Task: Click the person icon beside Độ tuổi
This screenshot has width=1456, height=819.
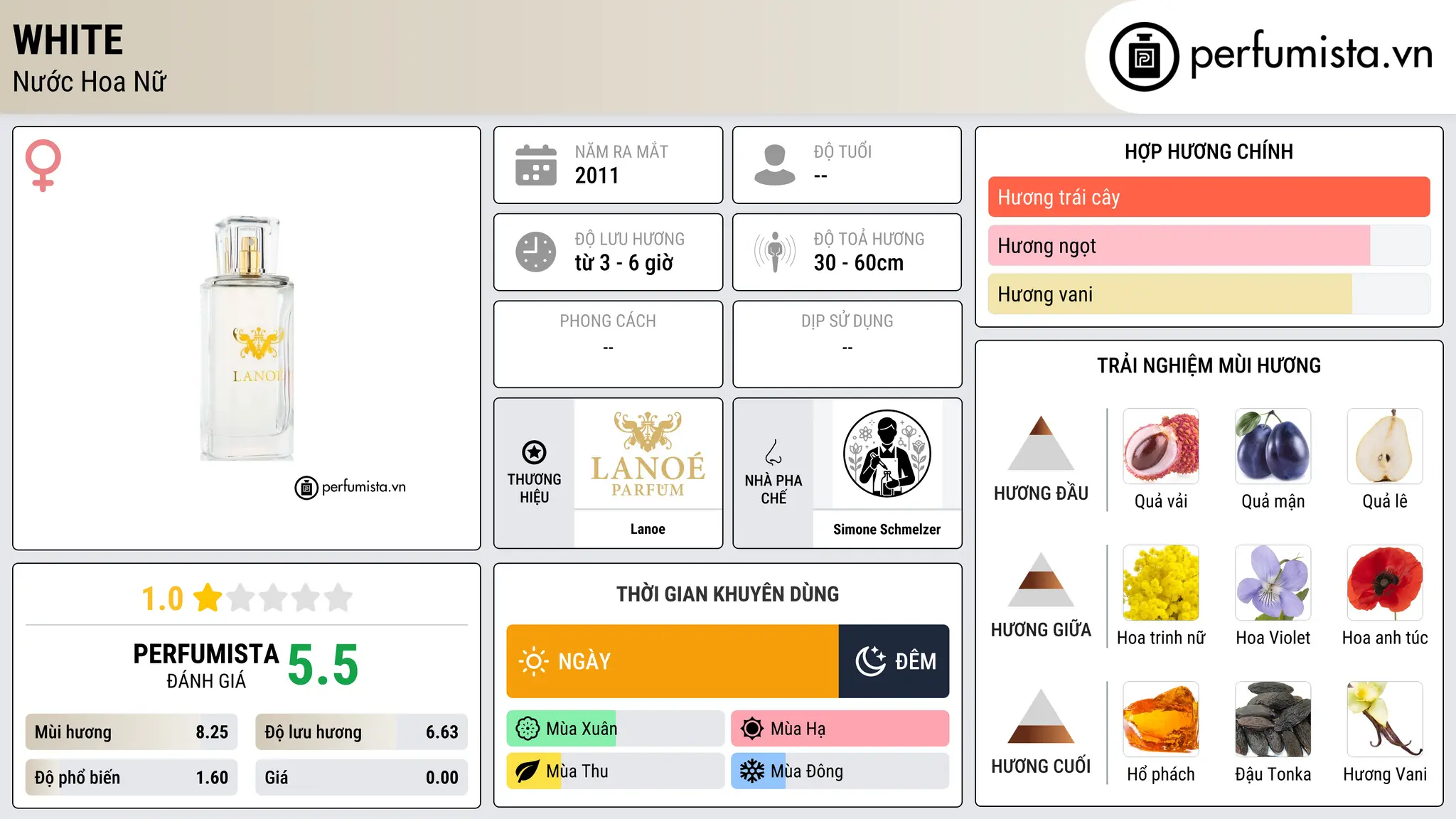Action: coord(774,165)
